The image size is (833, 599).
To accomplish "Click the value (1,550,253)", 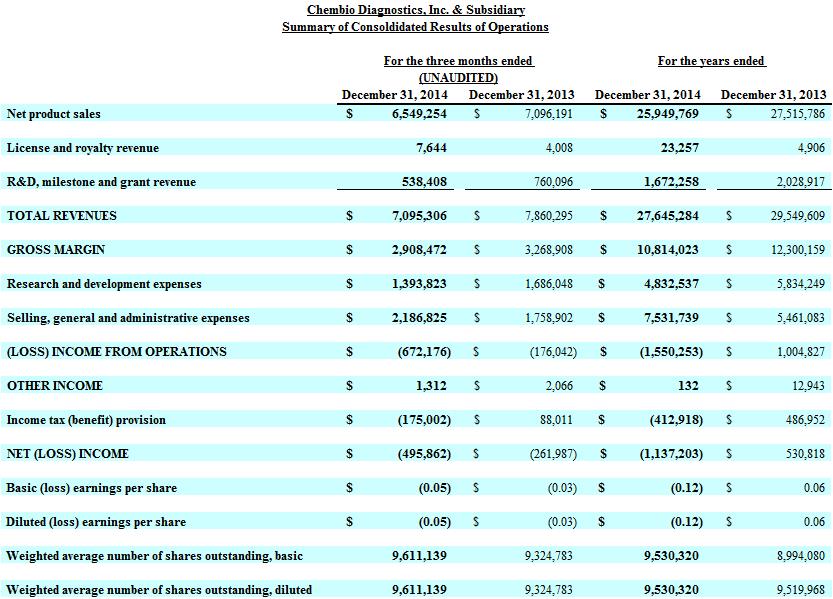I will pos(671,352).
